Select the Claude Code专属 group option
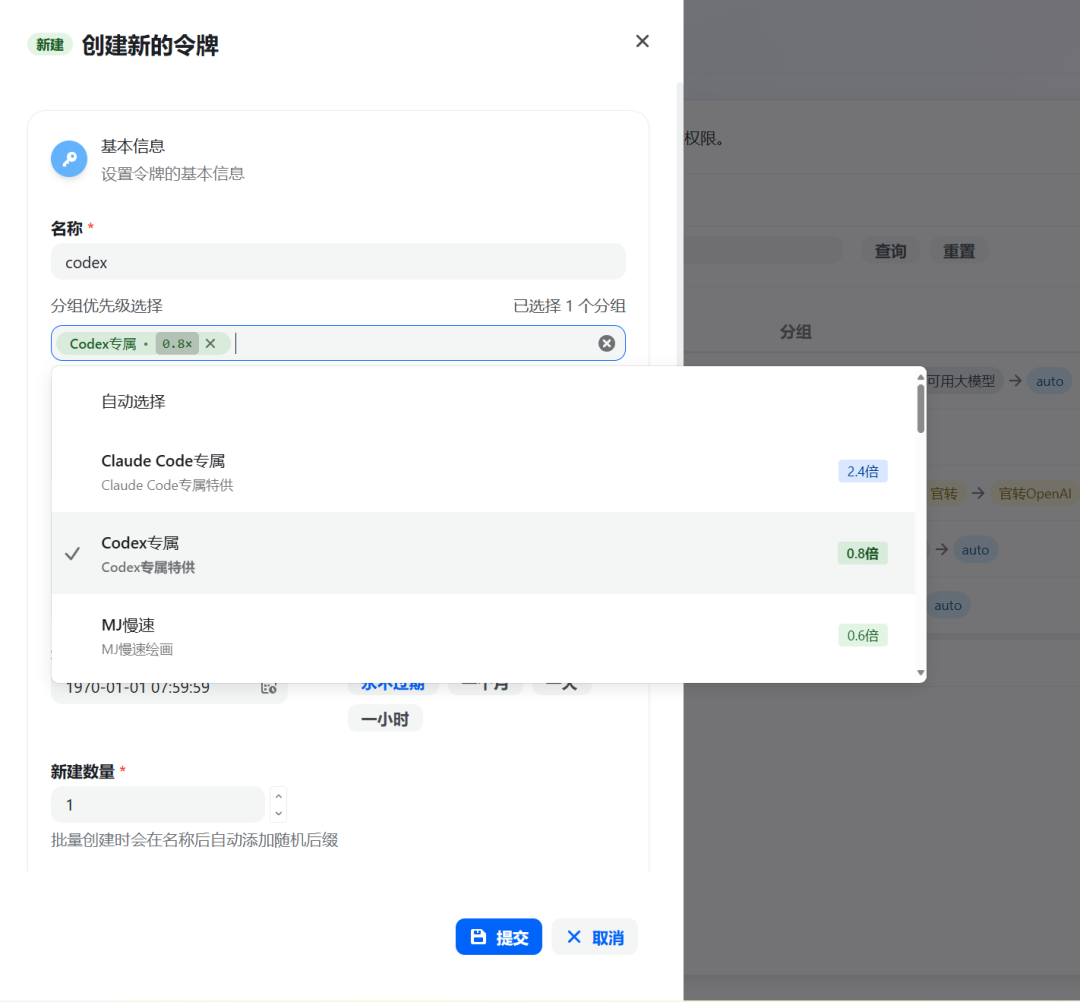The width and height of the screenshot is (1080, 1002). click(484, 472)
